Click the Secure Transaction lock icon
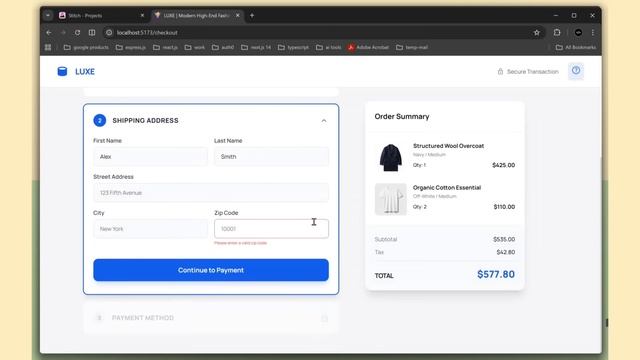Viewport: 640px width, 360px height. [500, 71]
